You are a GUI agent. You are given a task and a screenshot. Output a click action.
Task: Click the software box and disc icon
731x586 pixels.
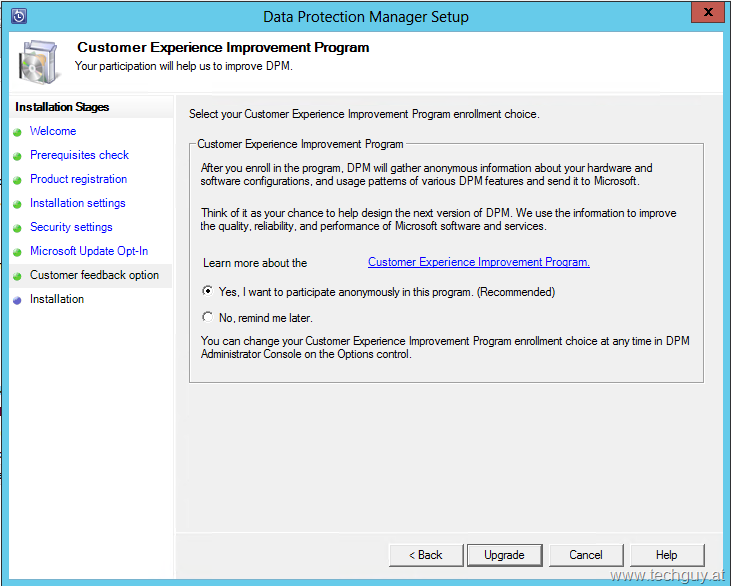click(x=39, y=62)
